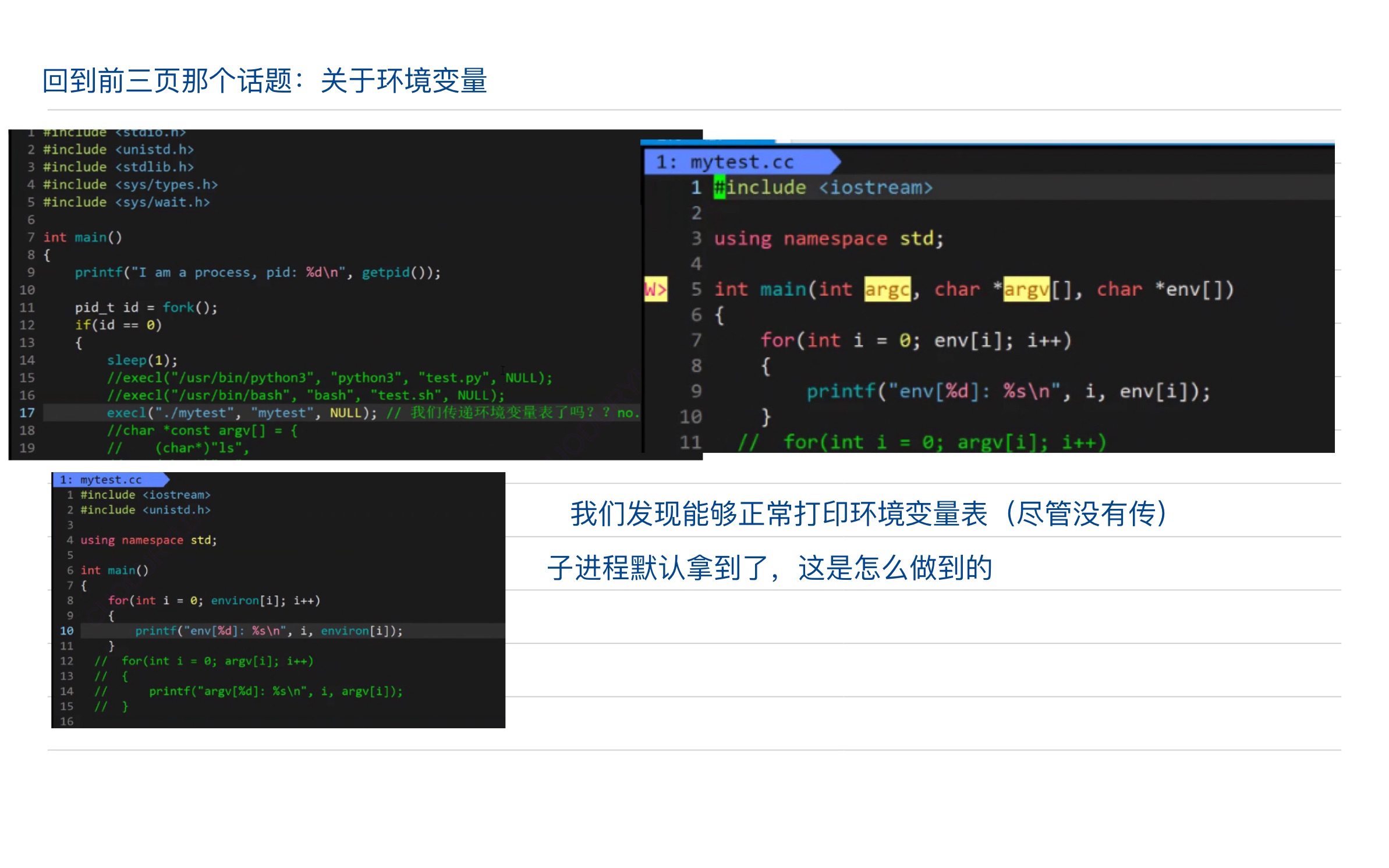
Task: Click the highlighted 'argv' parameter
Action: coord(1026,289)
